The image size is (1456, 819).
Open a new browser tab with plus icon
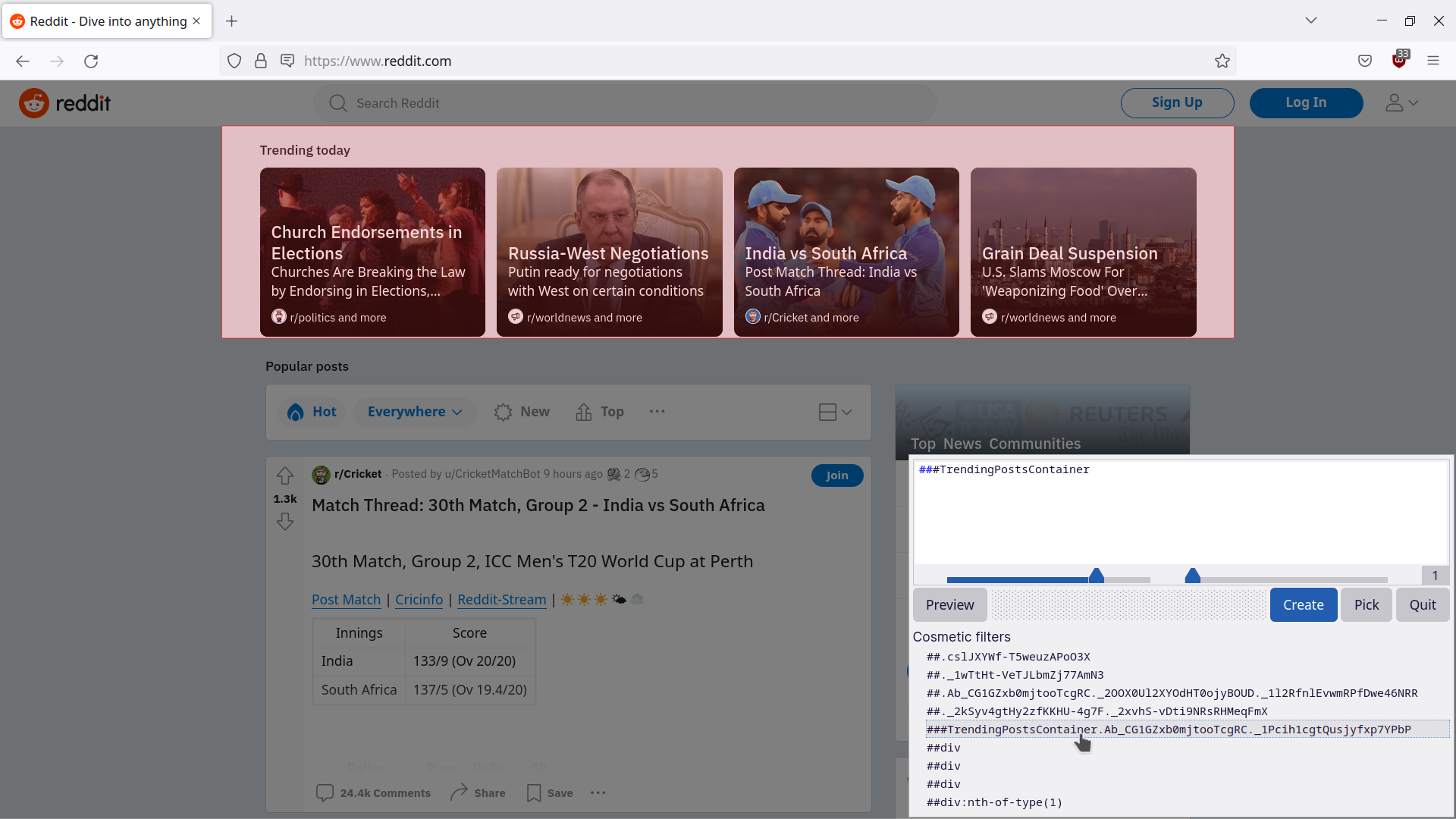coord(232,21)
